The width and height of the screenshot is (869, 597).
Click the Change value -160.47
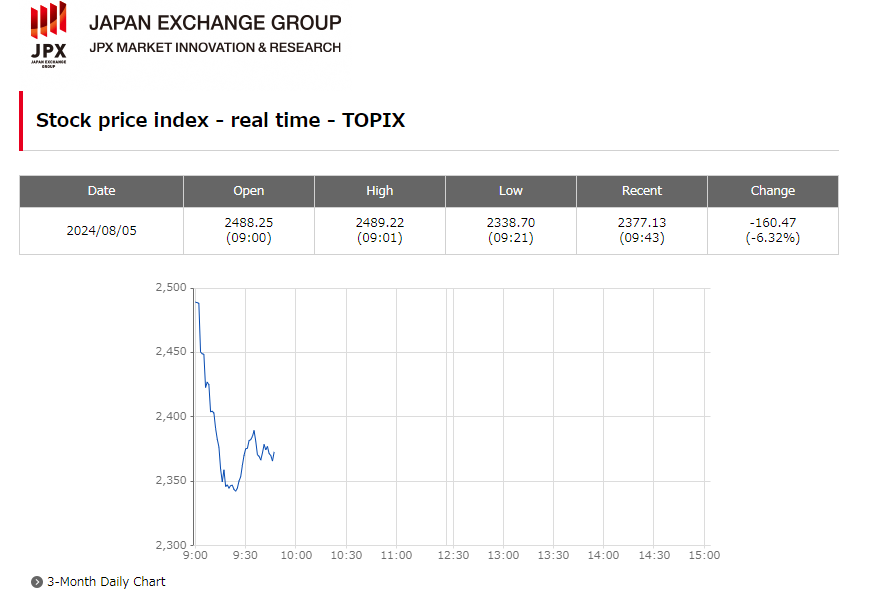(773, 223)
